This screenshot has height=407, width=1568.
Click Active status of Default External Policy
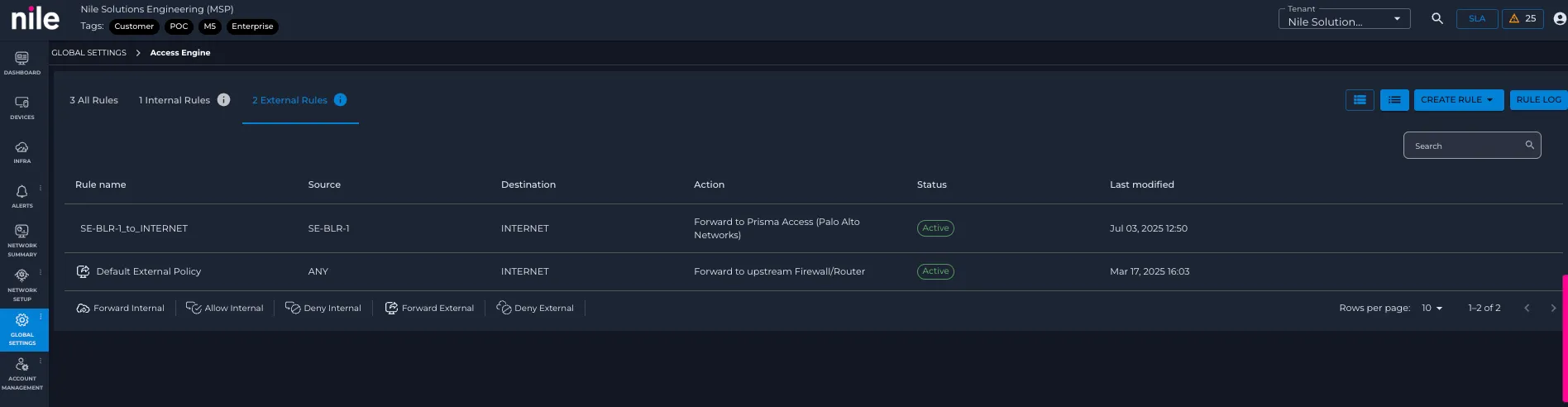tap(935, 271)
